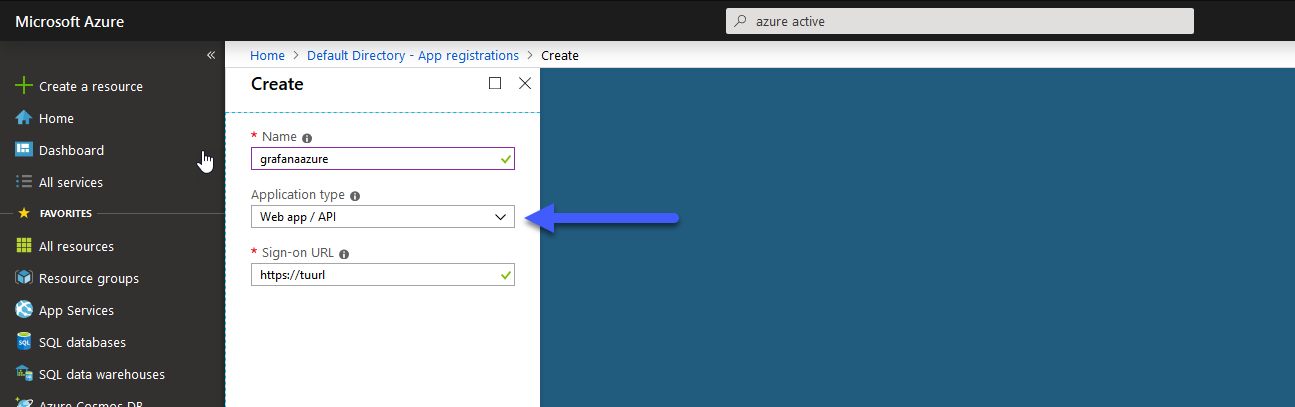Click the Create blade heading
Screen dimensions: 1295x407
coord(277,84)
